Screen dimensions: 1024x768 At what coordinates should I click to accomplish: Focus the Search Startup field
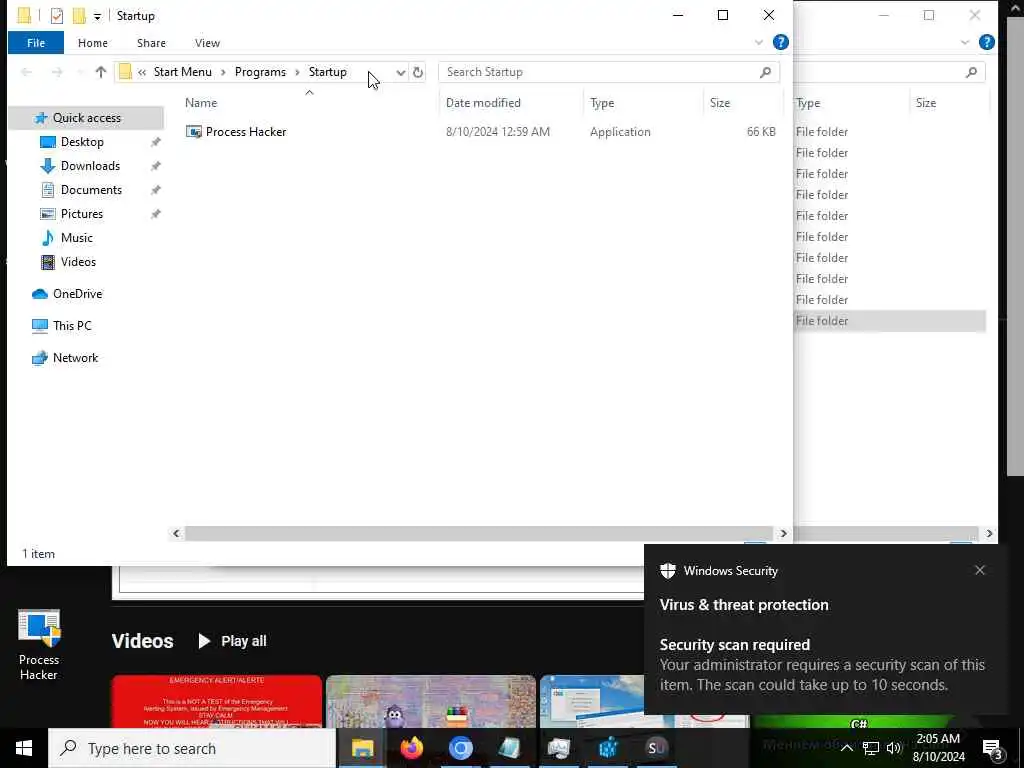coord(609,72)
